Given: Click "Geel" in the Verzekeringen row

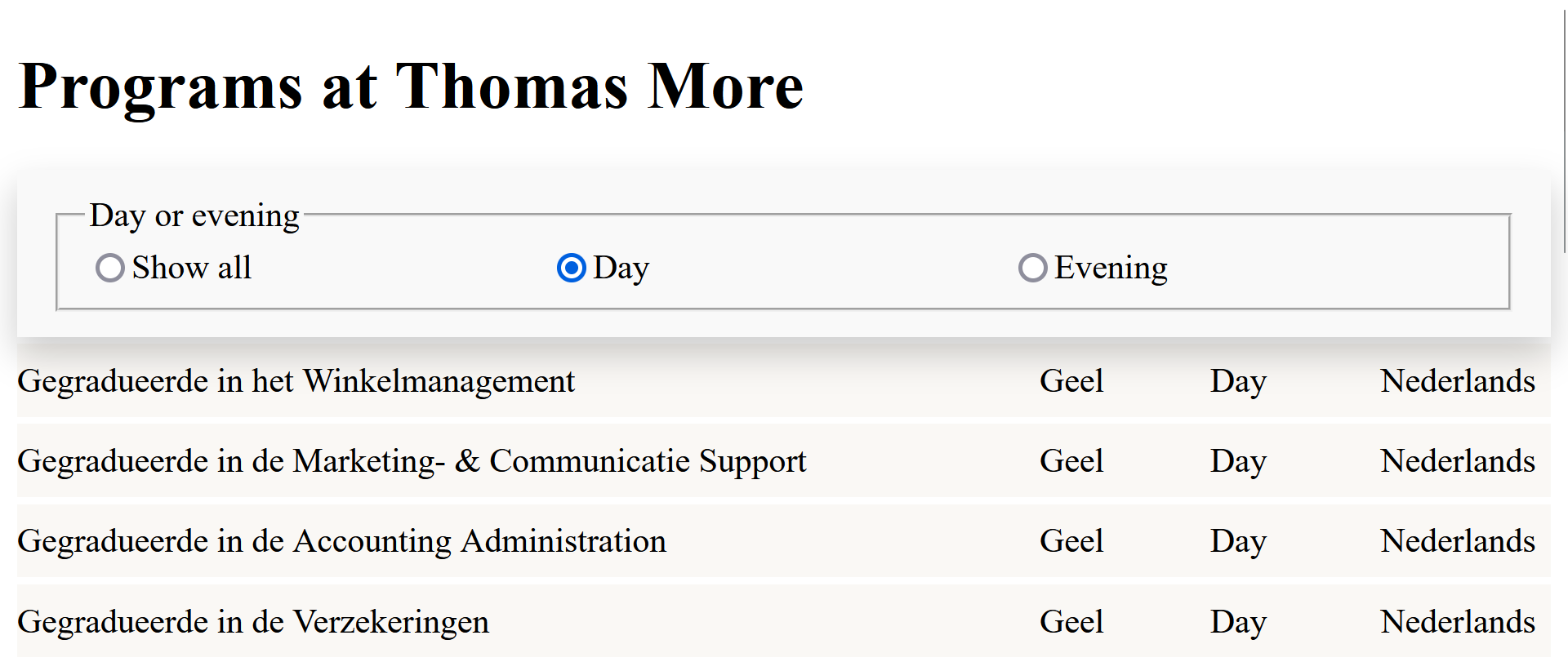Looking at the screenshot, I should pos(1071,622).
